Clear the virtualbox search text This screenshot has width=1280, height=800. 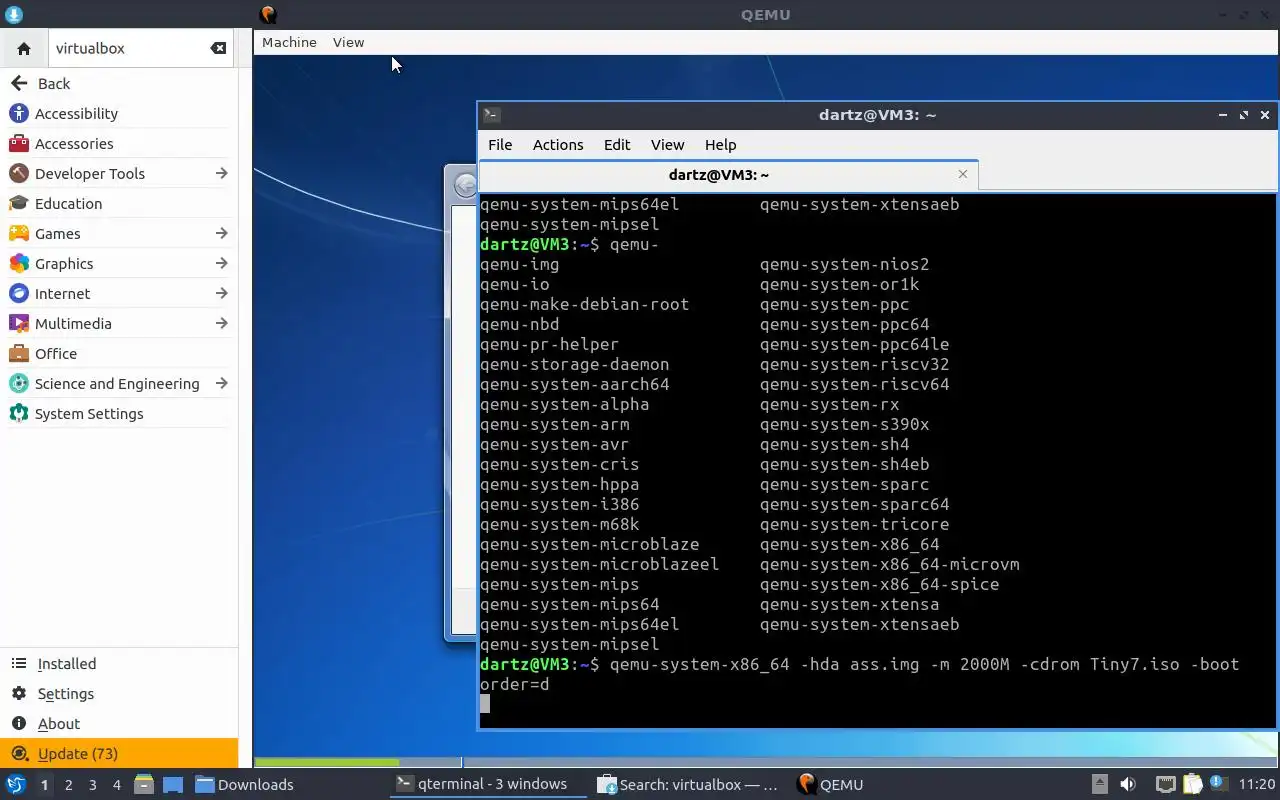click(x=217, y=48)
